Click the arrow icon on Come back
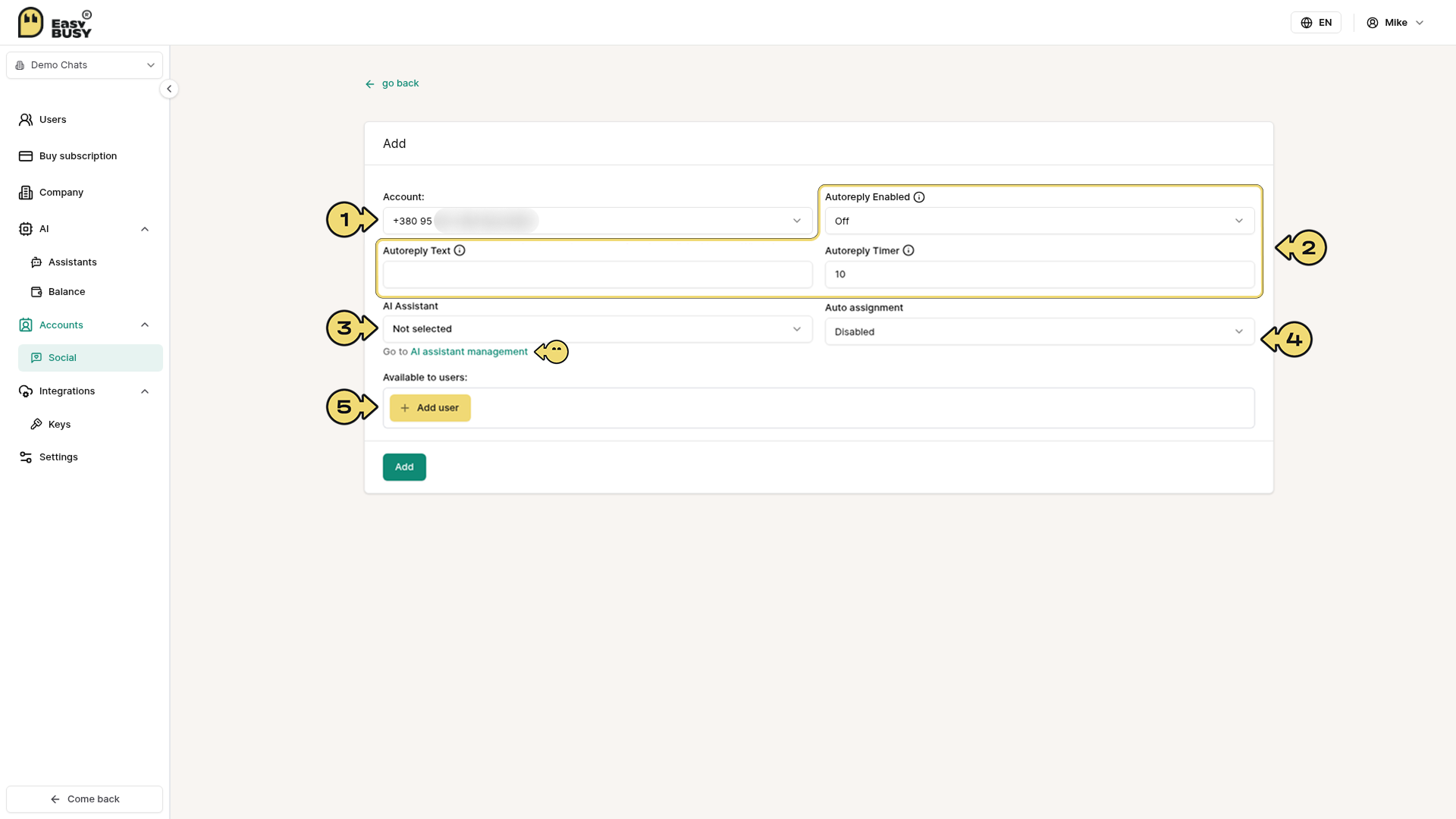 coord(55,799)
